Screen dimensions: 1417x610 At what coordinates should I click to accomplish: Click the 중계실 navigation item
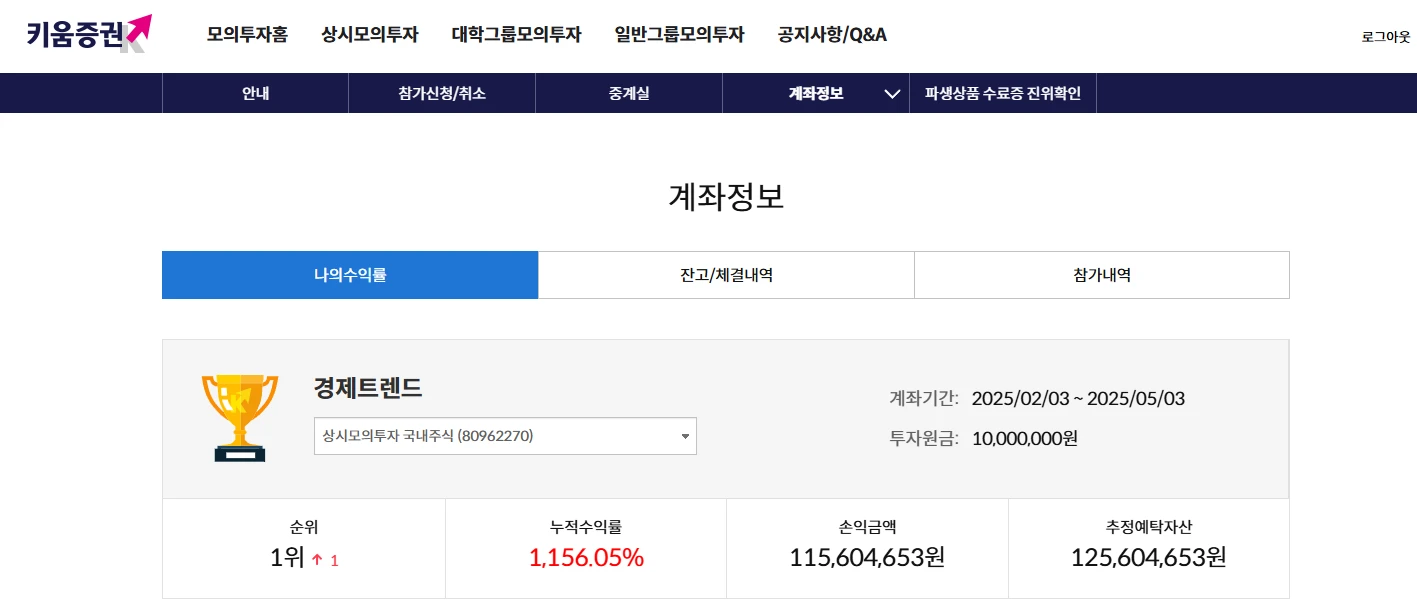[x=628, y=92]
